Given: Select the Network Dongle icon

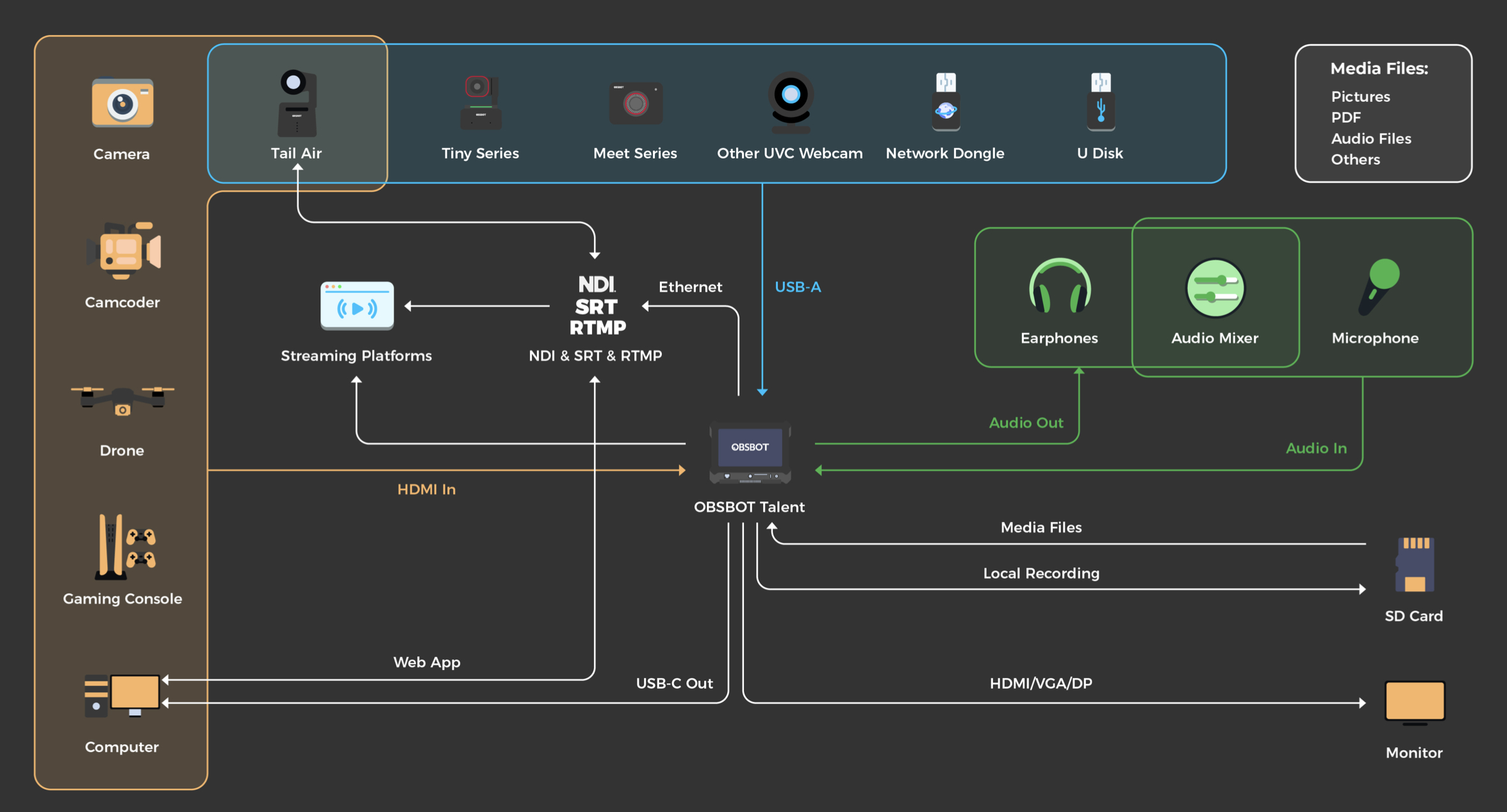Looking at the screenshot, I should [x=946, y=102].
